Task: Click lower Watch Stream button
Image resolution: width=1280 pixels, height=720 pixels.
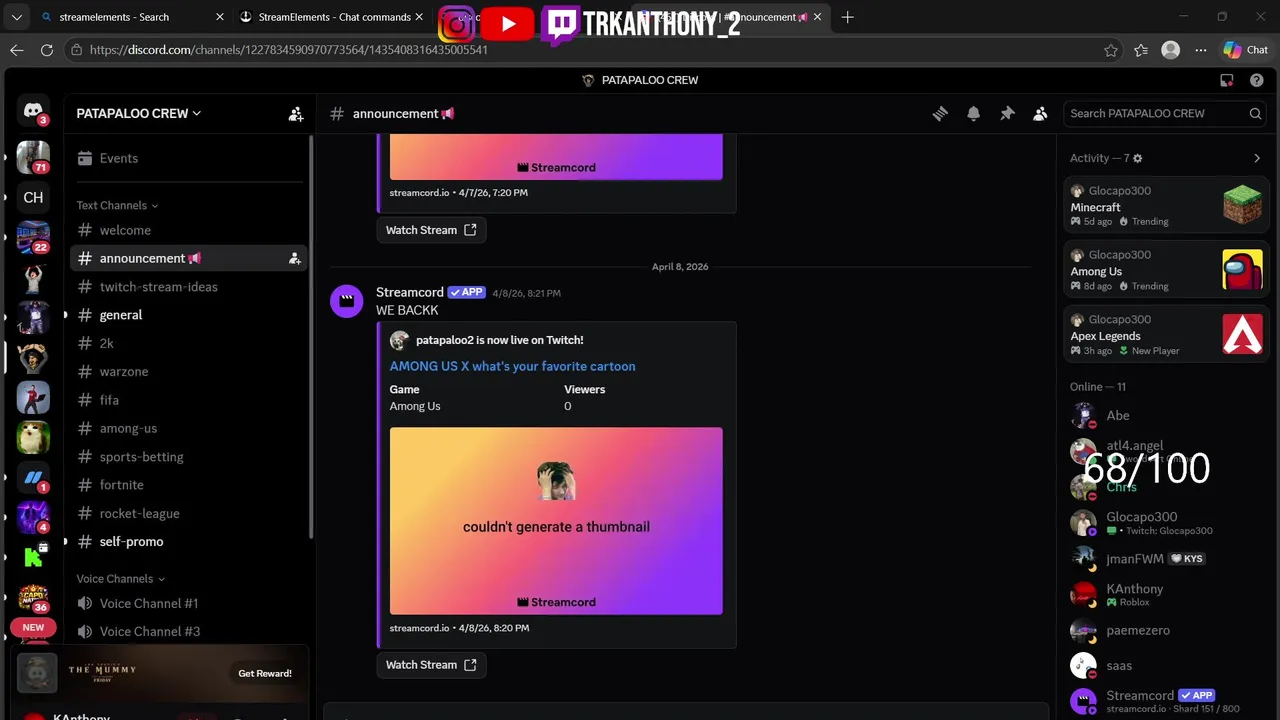Action: 431,665
